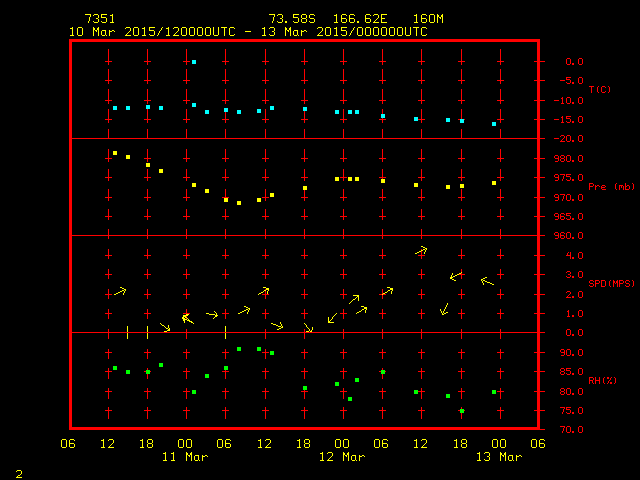Click the topmost wind arrow near 4.0 MPS
The height and width of the screenshot is (480, 640).
[421, 250]
